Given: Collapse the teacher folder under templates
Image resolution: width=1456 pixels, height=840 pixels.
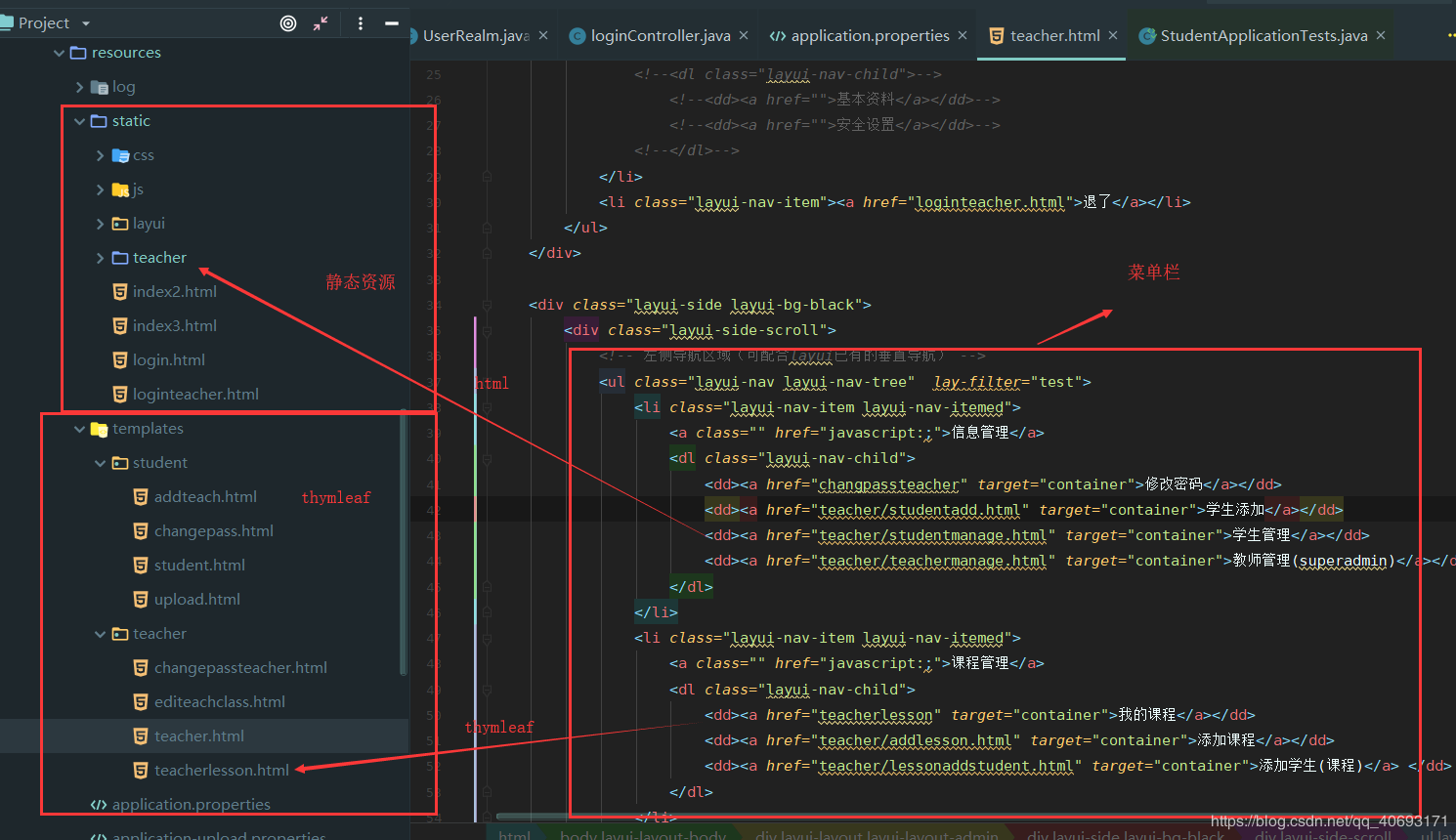Looking at the screenshot, I should [100, 634].
